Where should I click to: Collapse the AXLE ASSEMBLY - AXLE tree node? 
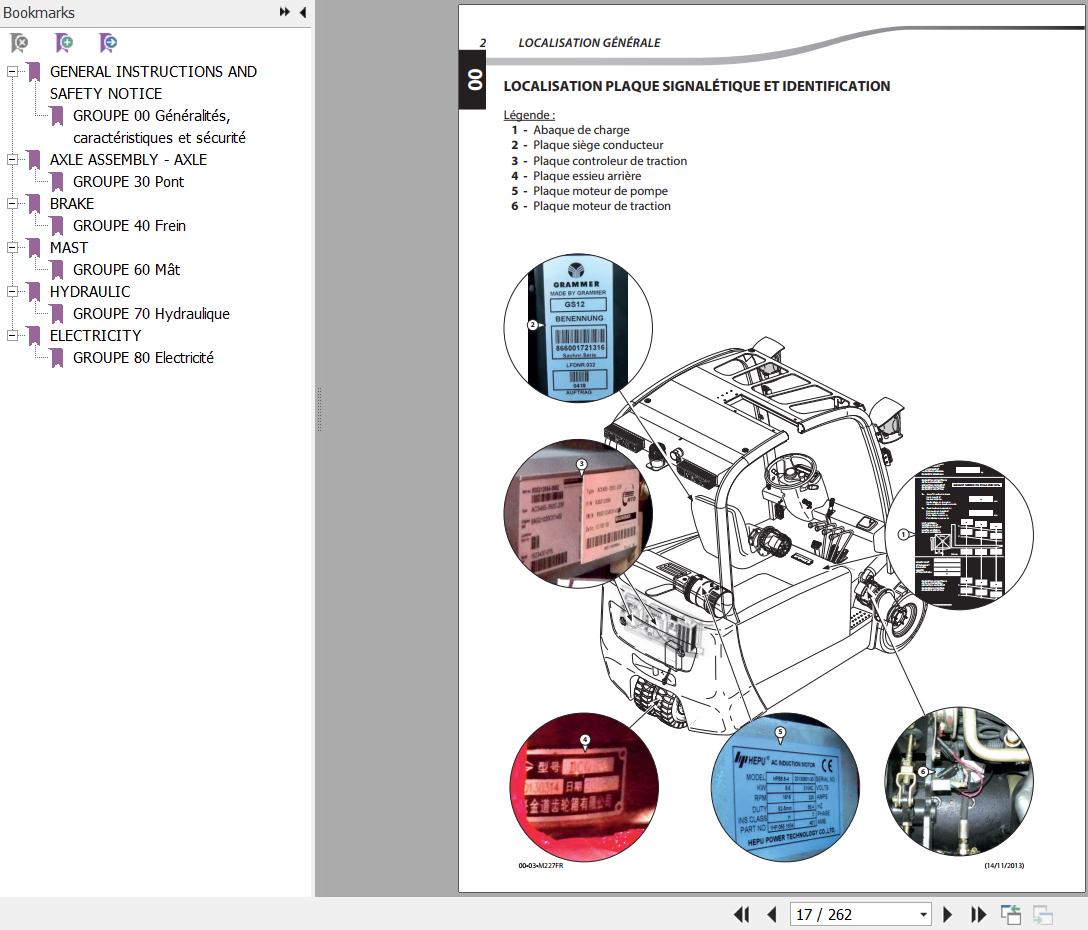pyautogui.click(x=12, y=160)
